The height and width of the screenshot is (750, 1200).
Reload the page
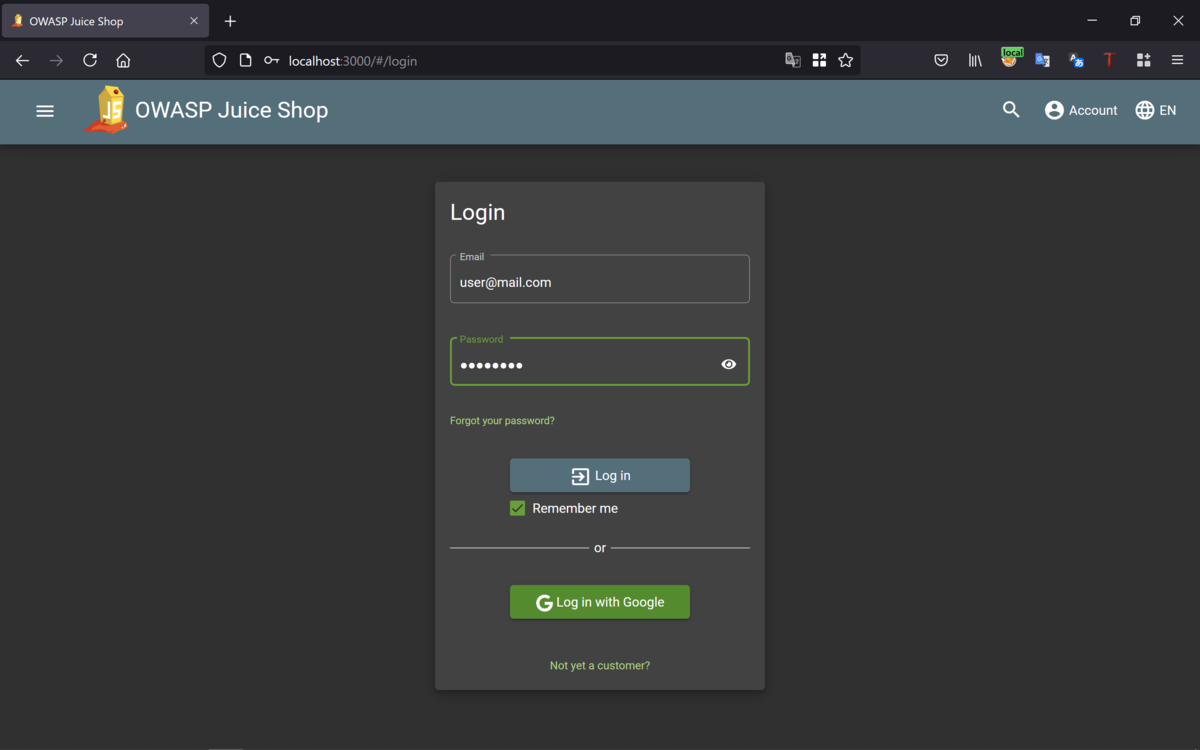point(90,60)
